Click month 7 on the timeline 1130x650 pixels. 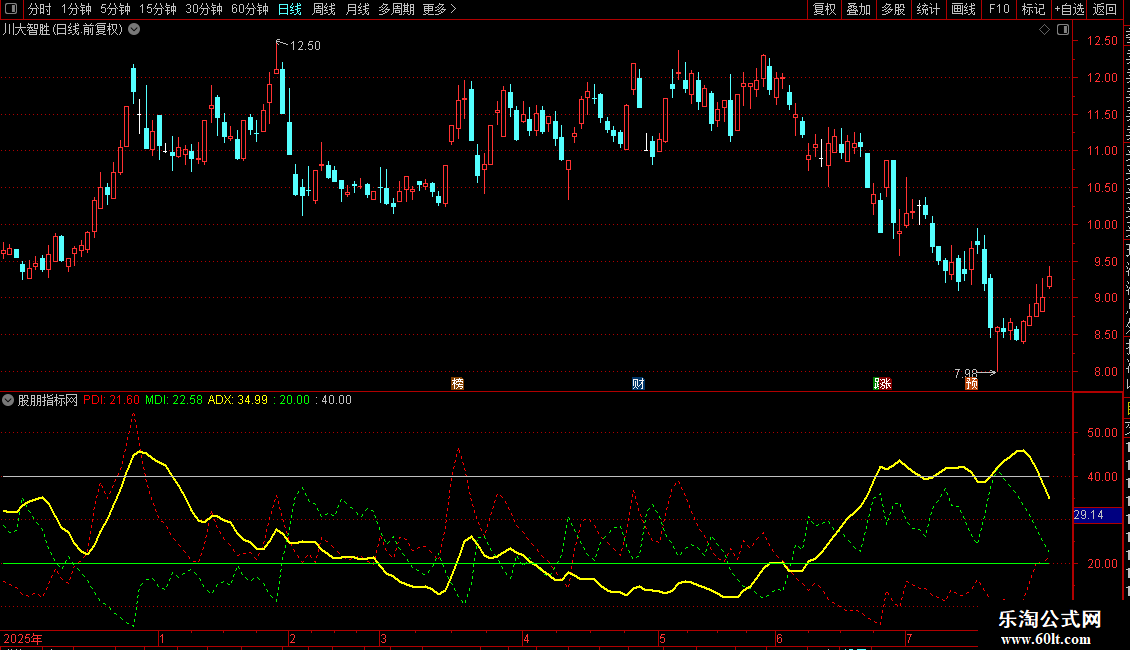909,638
